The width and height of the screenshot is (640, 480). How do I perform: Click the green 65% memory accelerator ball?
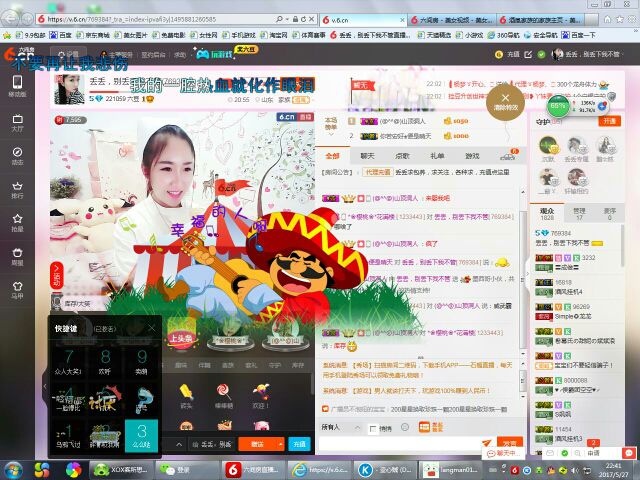coord(558,106)
